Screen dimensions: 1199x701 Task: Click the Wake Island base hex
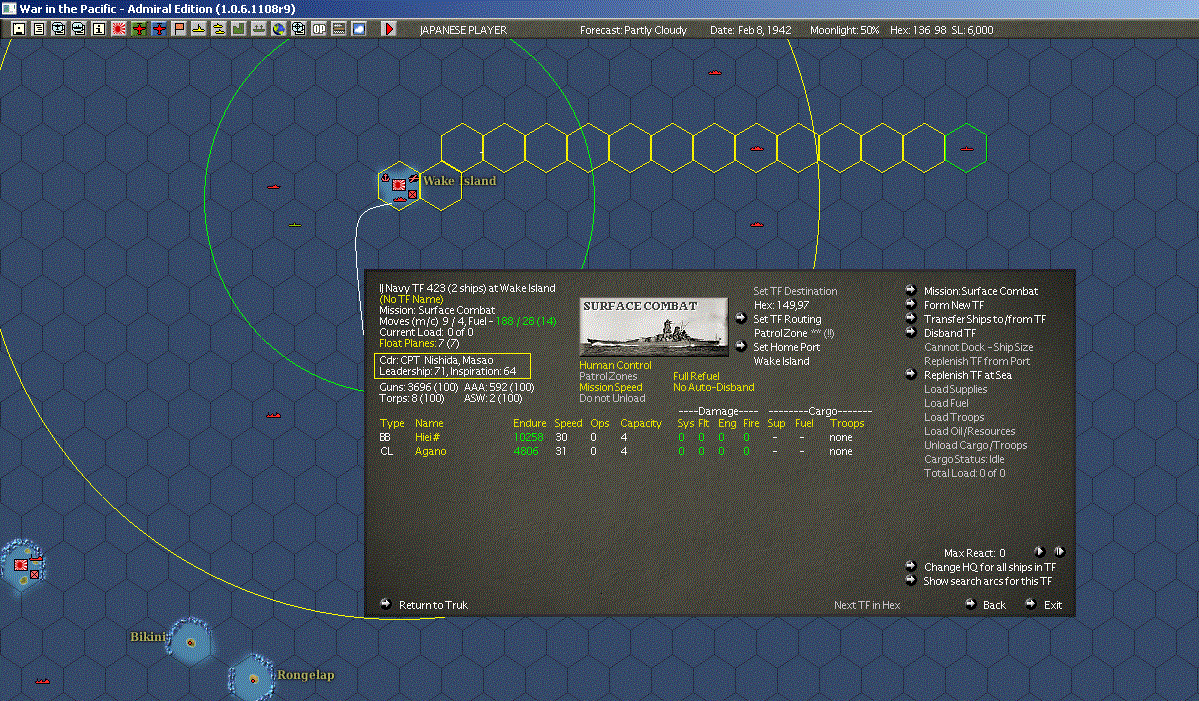pyautogui.click(x=399, y=185)
